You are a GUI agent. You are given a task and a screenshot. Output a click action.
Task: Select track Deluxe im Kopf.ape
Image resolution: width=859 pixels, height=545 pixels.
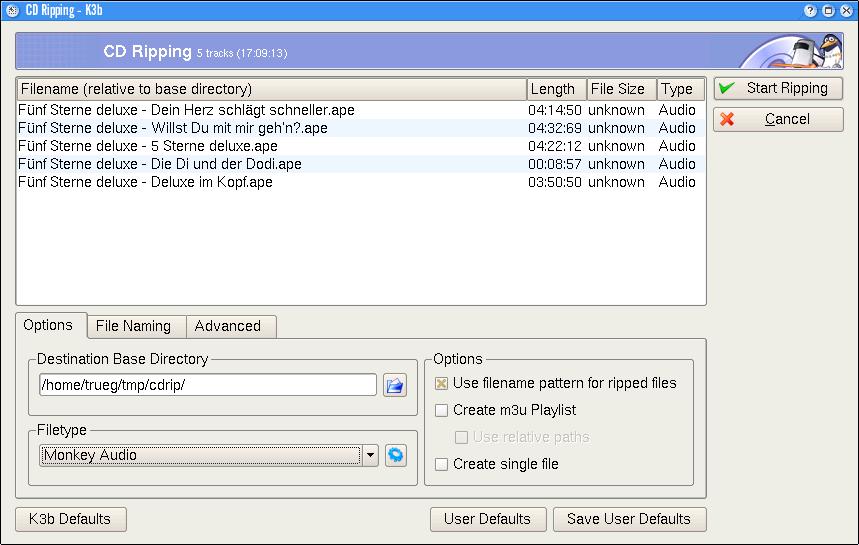coord(145,182)
